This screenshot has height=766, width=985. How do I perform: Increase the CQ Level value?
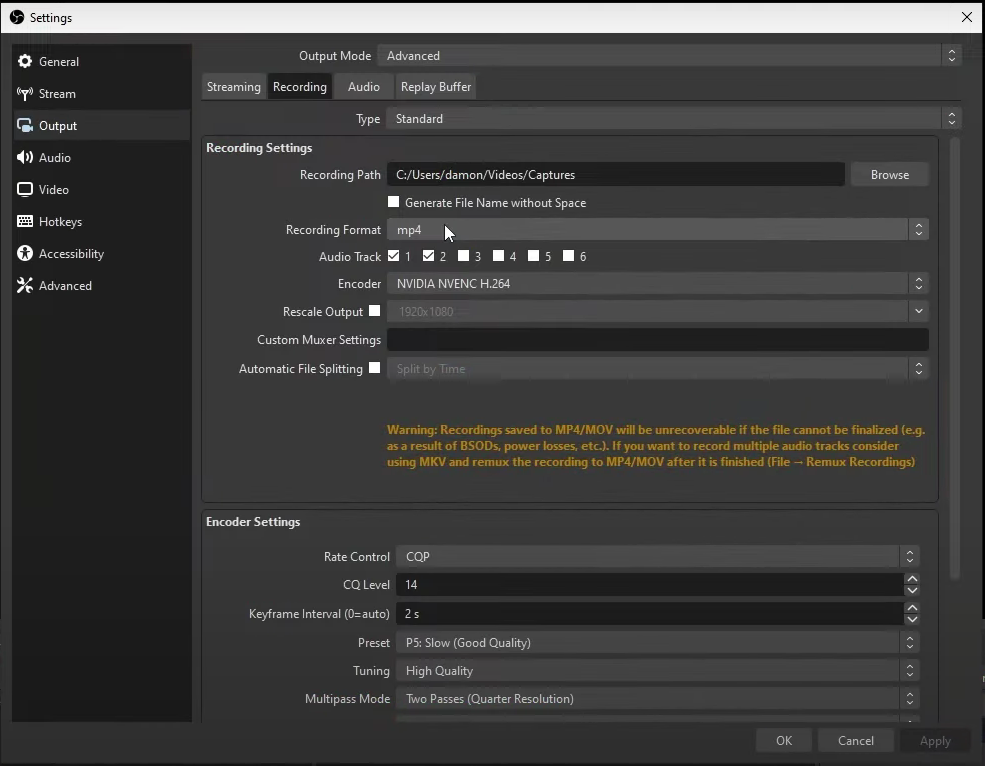912,579
